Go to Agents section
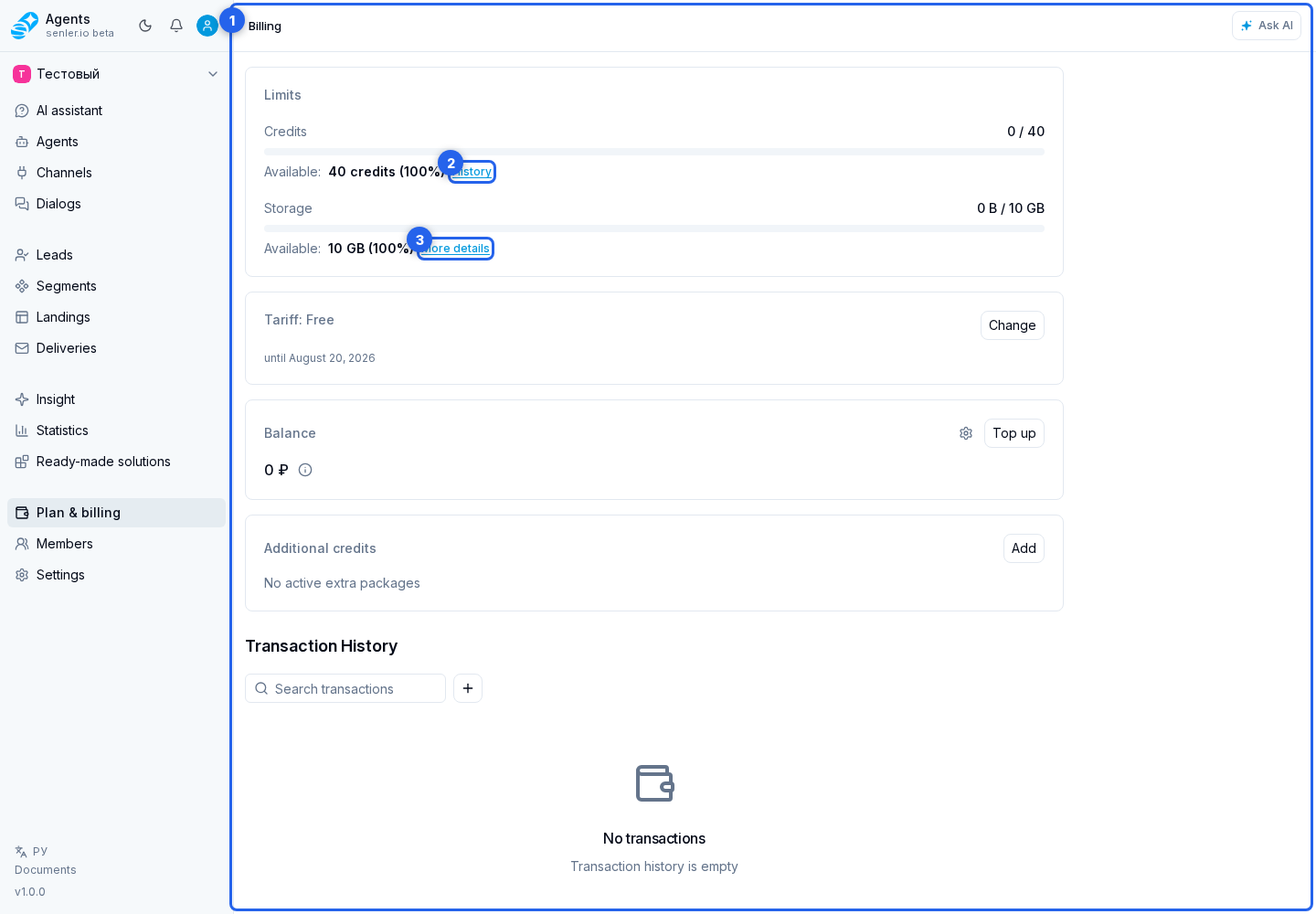The height and width of the screenshot is (914, 1316). coord(116,142)
